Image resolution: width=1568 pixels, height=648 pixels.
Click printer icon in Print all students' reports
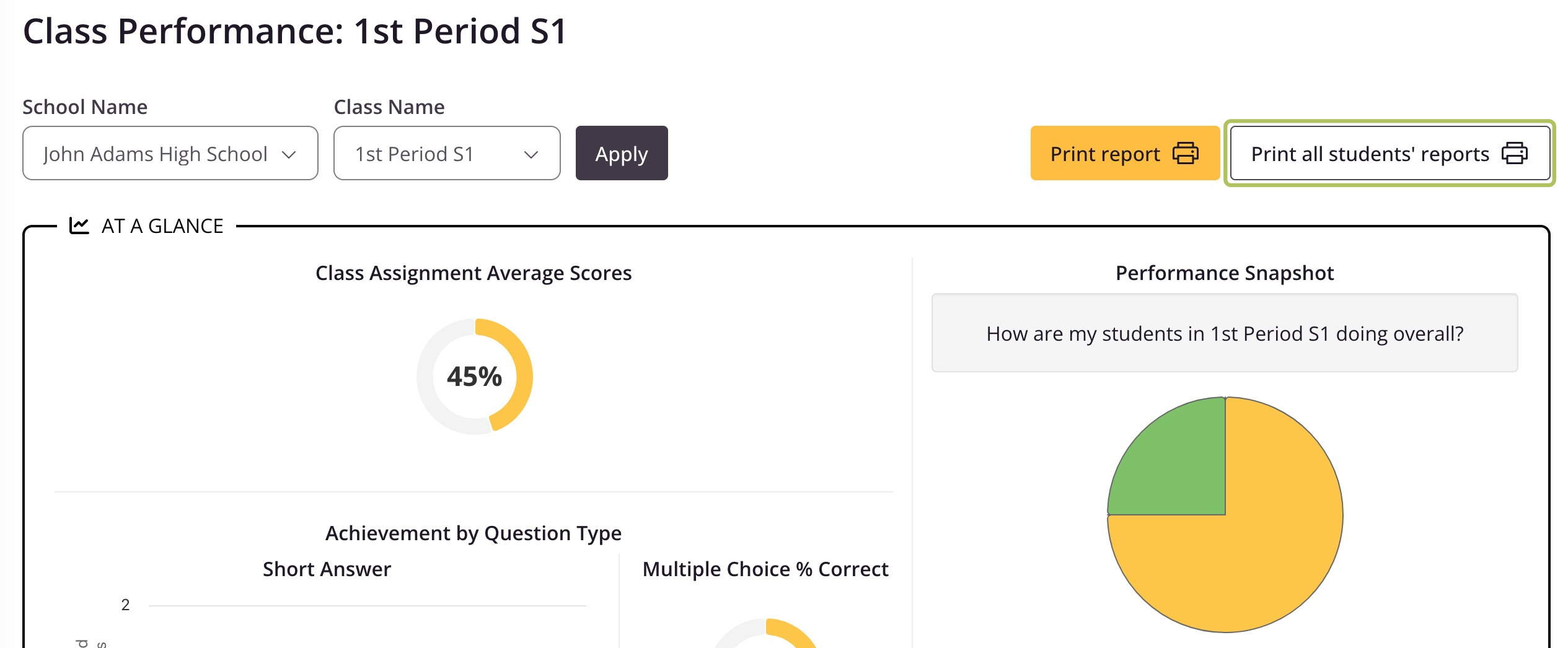click(1514, 153)
